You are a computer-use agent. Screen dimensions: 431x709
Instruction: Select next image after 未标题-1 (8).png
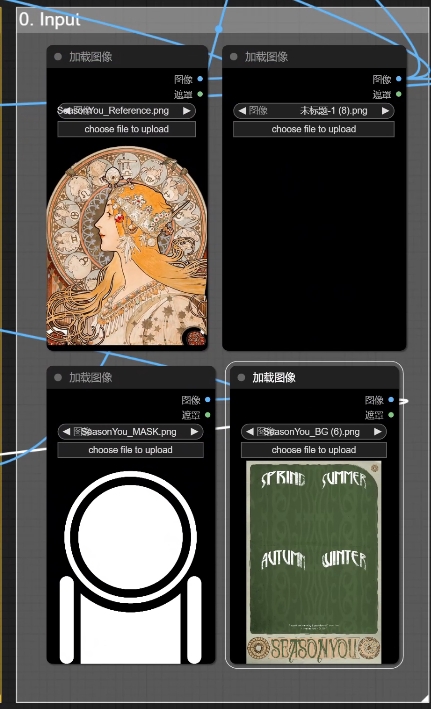click(x=385, y=111)
